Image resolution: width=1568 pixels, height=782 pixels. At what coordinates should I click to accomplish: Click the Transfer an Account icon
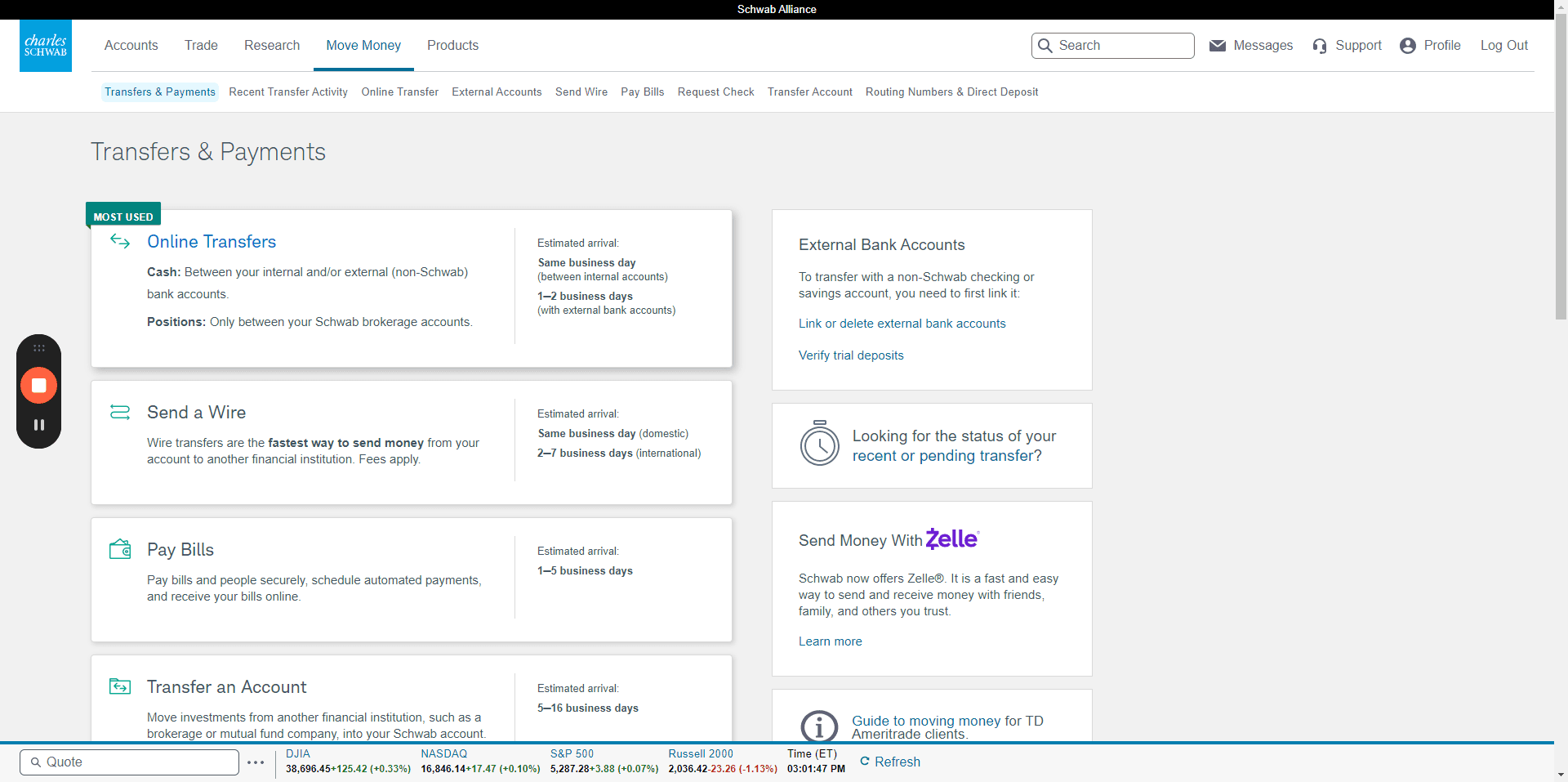(120, 686)
